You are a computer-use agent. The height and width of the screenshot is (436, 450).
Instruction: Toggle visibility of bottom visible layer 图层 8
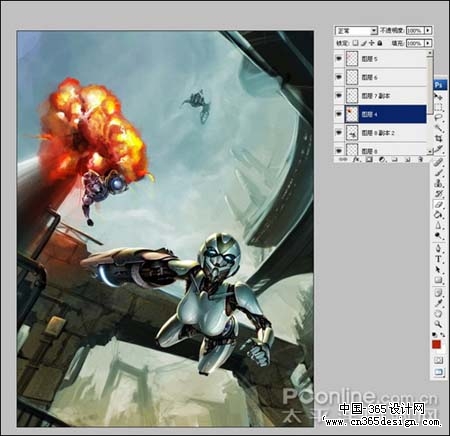pyautogui.click(x=339, y=150)
